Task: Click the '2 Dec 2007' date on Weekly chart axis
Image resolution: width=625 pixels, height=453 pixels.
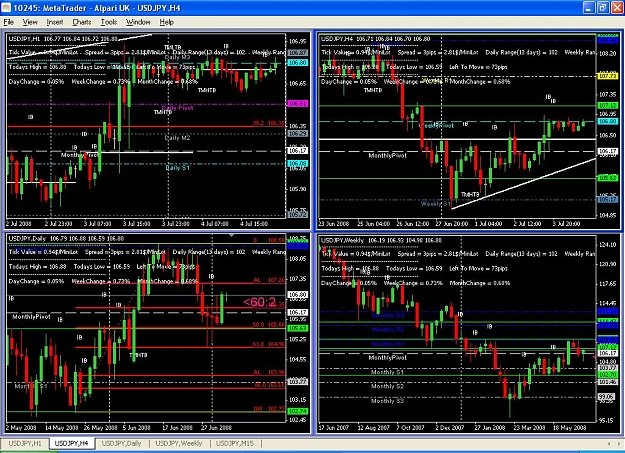Action: [x=451, y=427]
